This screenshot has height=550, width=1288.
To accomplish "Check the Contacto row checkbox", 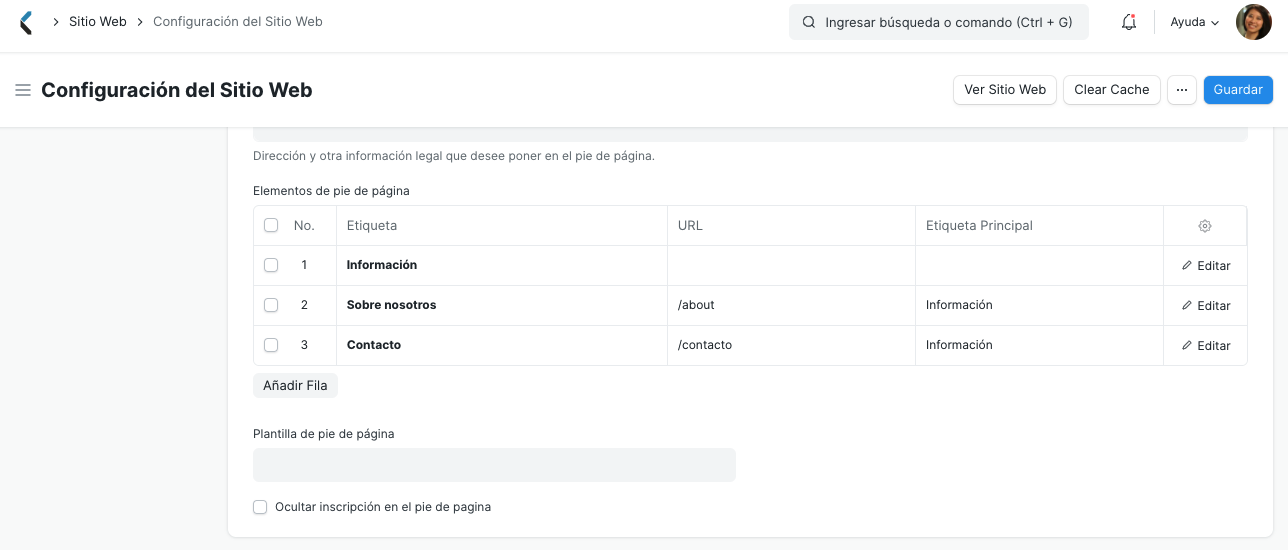I will tap(271, 345).
